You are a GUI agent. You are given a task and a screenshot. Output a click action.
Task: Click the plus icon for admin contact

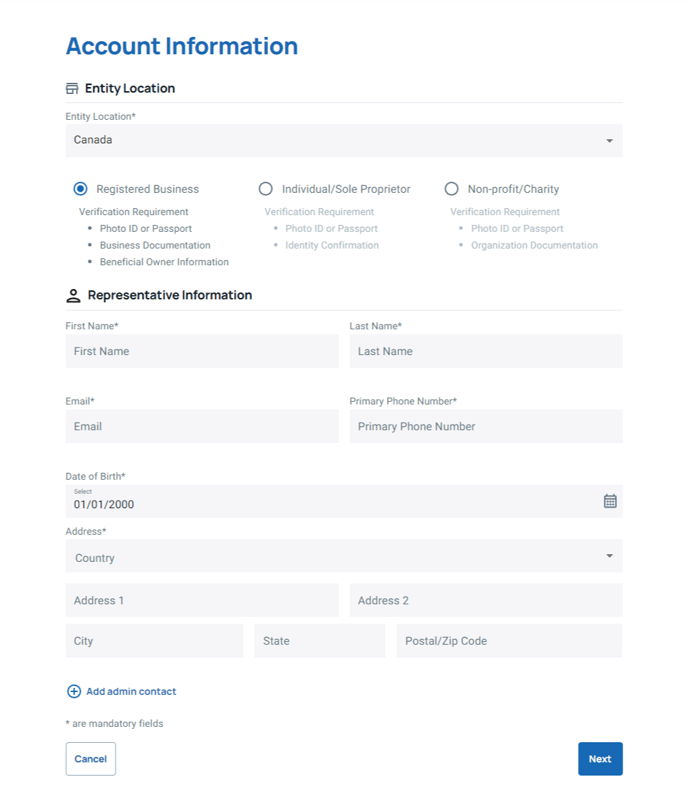(x=74, y=691)
